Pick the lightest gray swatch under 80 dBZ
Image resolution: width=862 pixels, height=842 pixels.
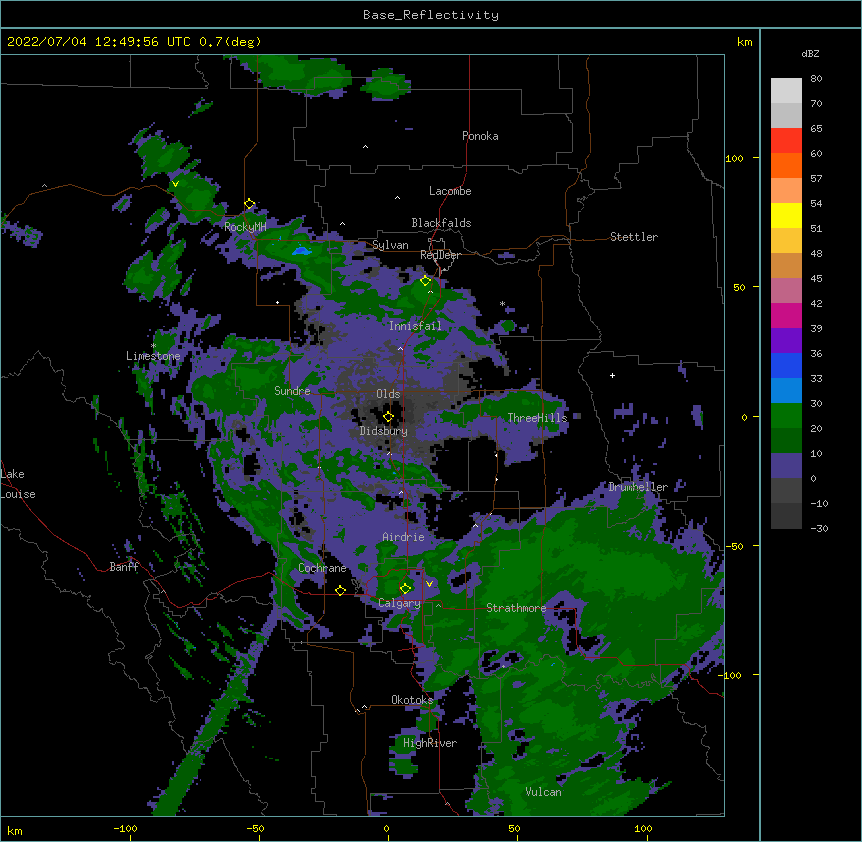(786, 91)
